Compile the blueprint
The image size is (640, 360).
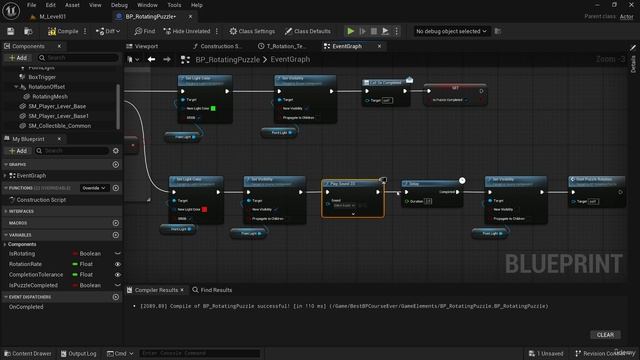click(x=63, y=31)
